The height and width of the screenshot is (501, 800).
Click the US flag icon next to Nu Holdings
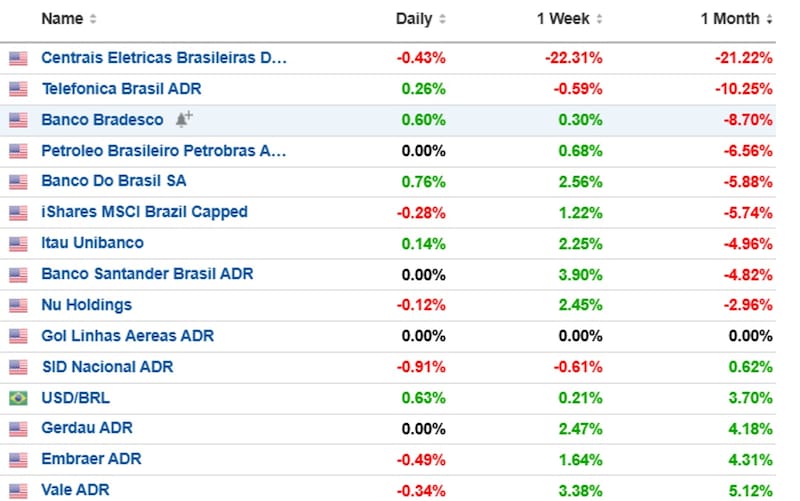click(x=17, y=306)
